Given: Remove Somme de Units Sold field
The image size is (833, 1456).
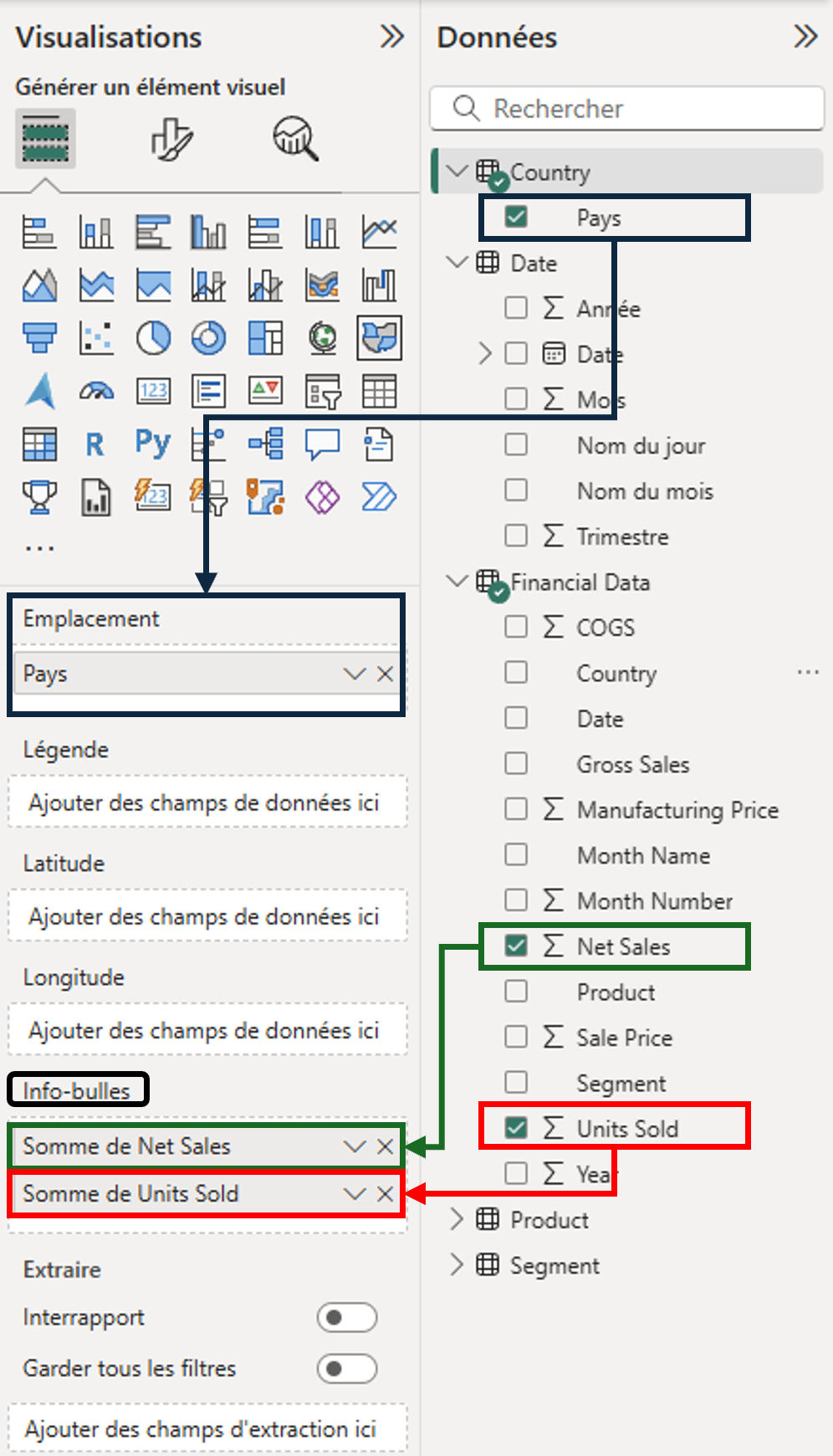Looking at the screenshot, I should pyautogui.click(x=386, y=1194).
